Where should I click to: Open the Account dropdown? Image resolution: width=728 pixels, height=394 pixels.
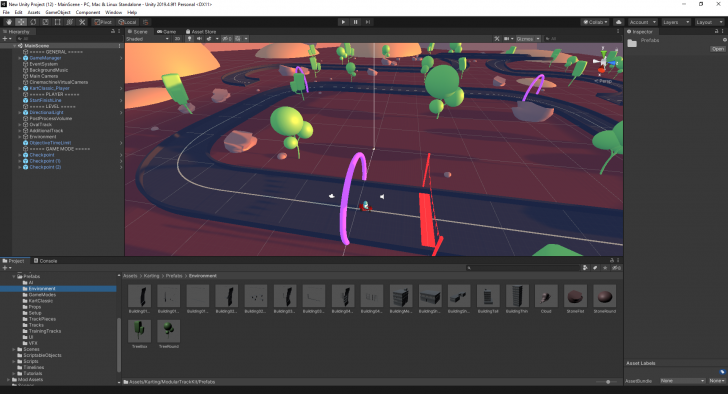[x=643, y=22]
